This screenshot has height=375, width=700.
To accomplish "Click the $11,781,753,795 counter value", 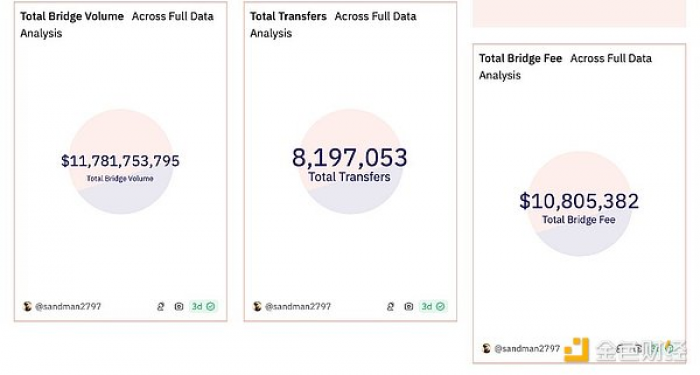I will click(x=120, y=161).
